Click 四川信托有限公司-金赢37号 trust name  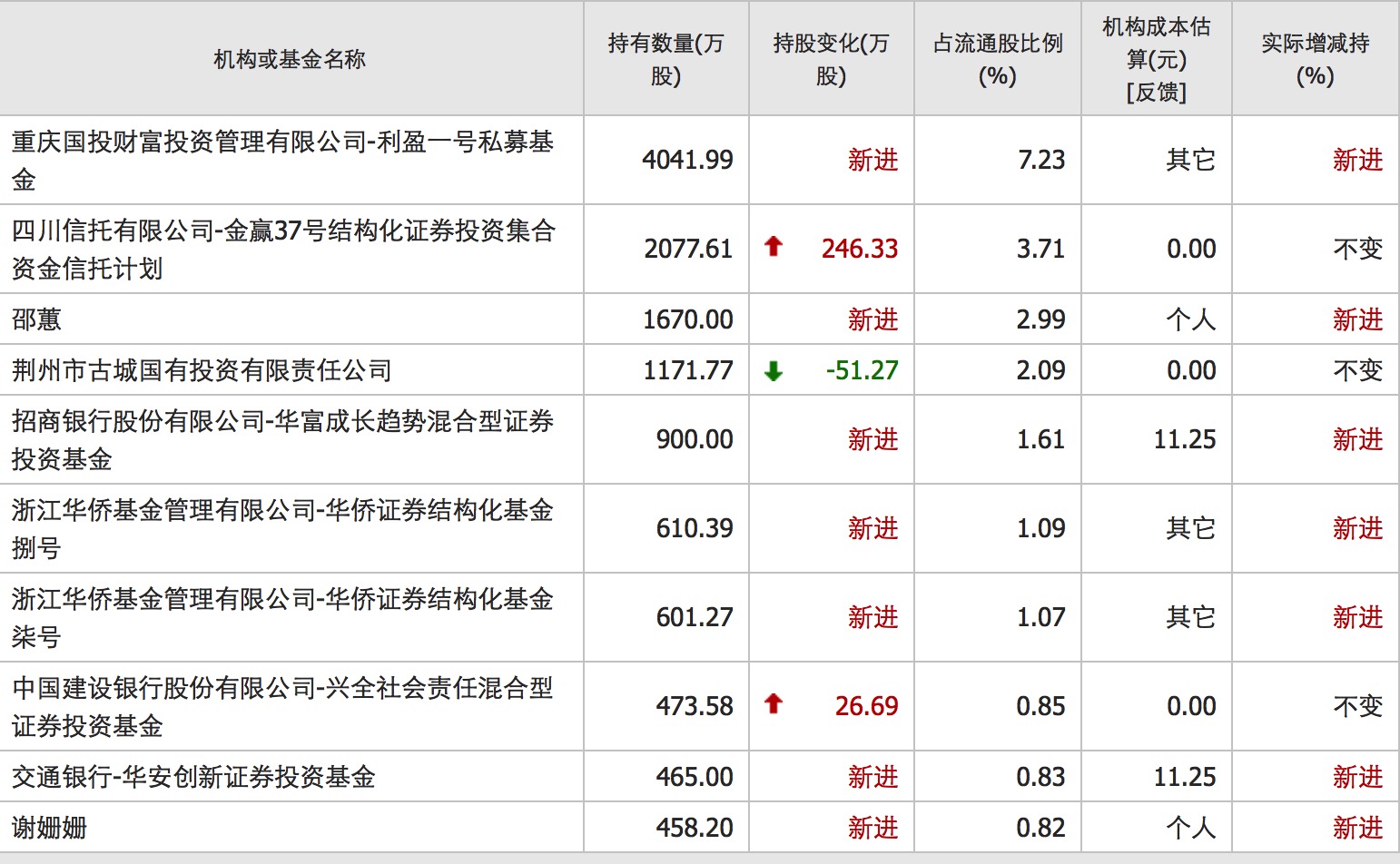(281, 249)
